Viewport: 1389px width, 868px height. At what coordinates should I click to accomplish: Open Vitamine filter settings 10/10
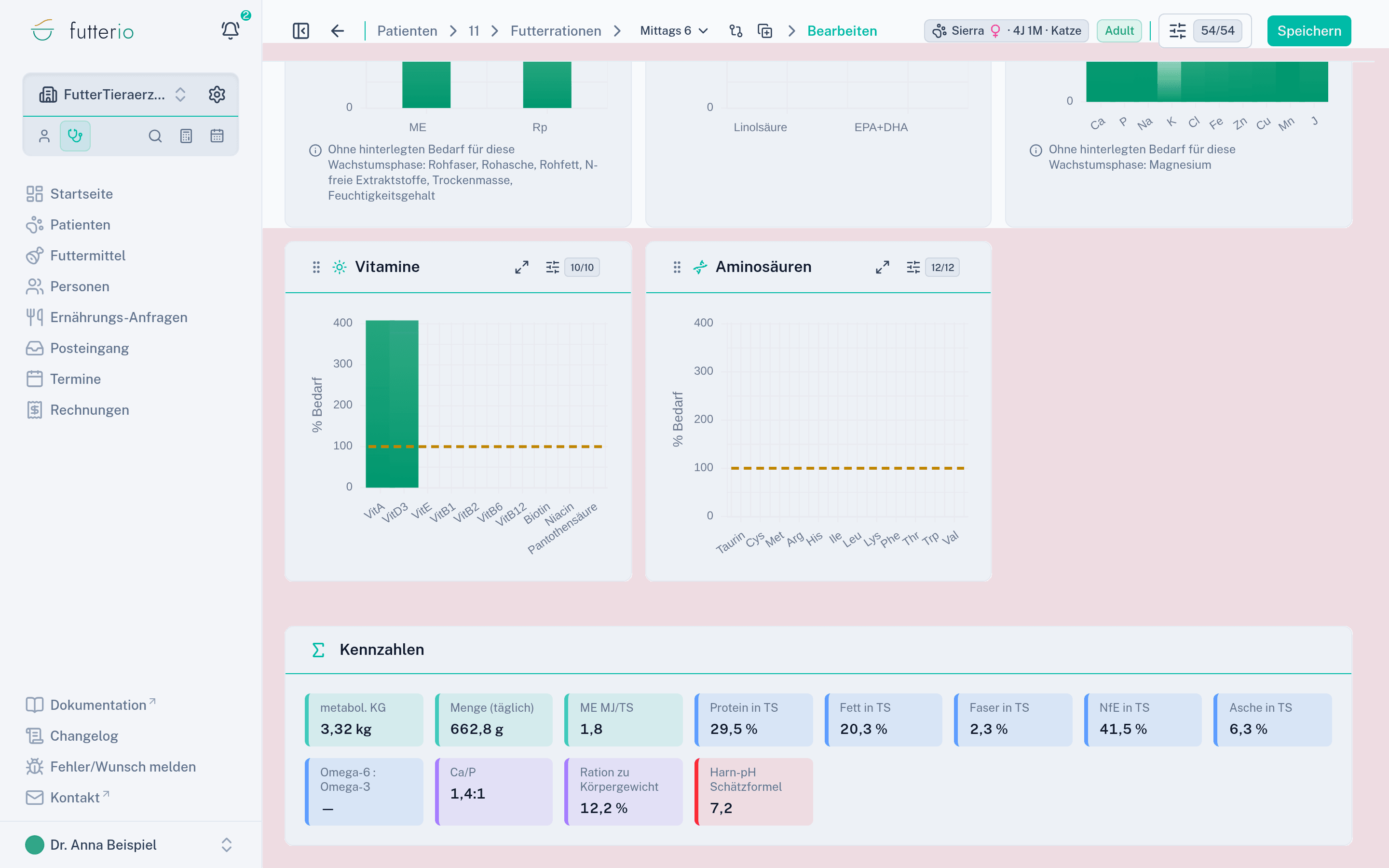pos(572,267)
